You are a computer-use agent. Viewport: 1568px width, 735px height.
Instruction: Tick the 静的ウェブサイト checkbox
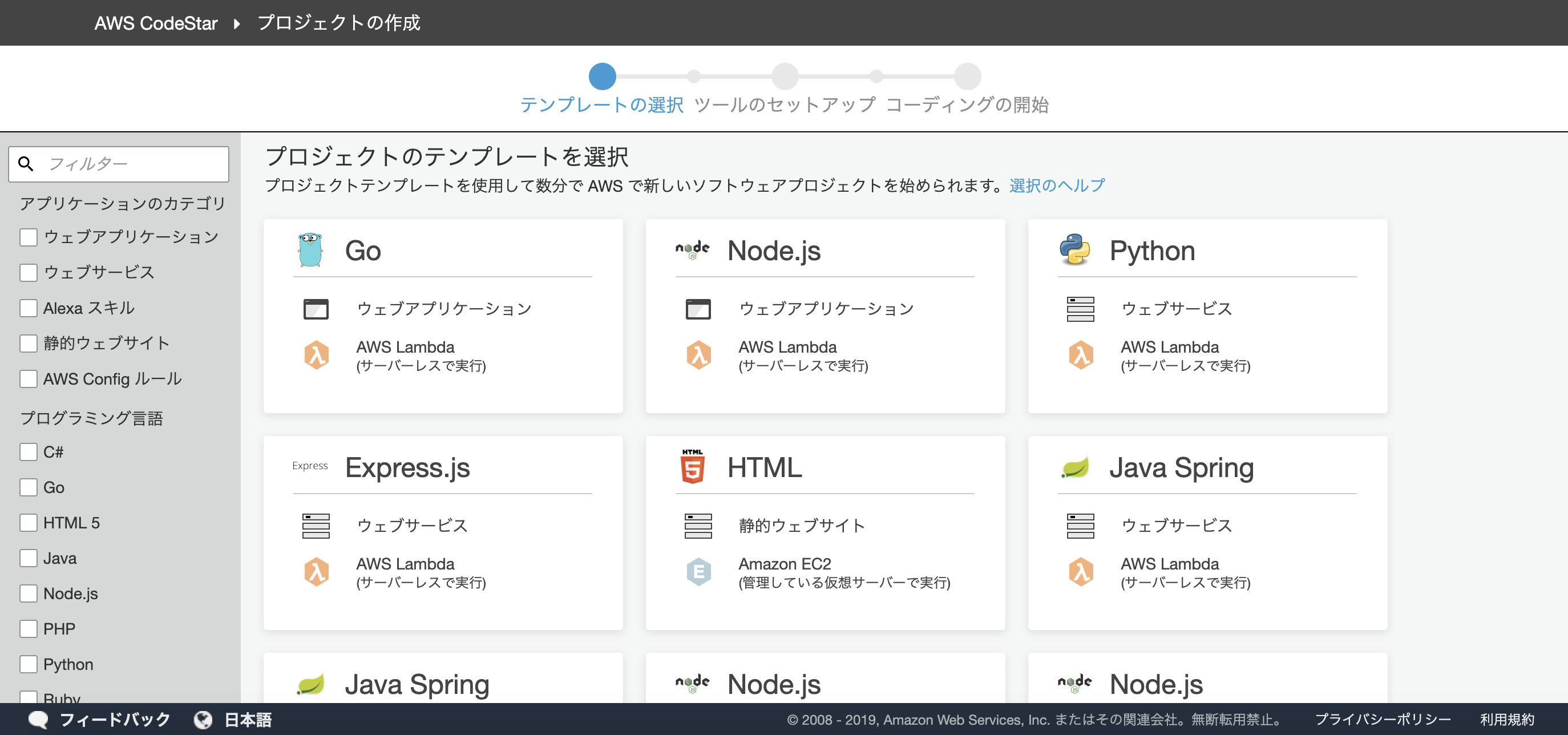[29, 344]
